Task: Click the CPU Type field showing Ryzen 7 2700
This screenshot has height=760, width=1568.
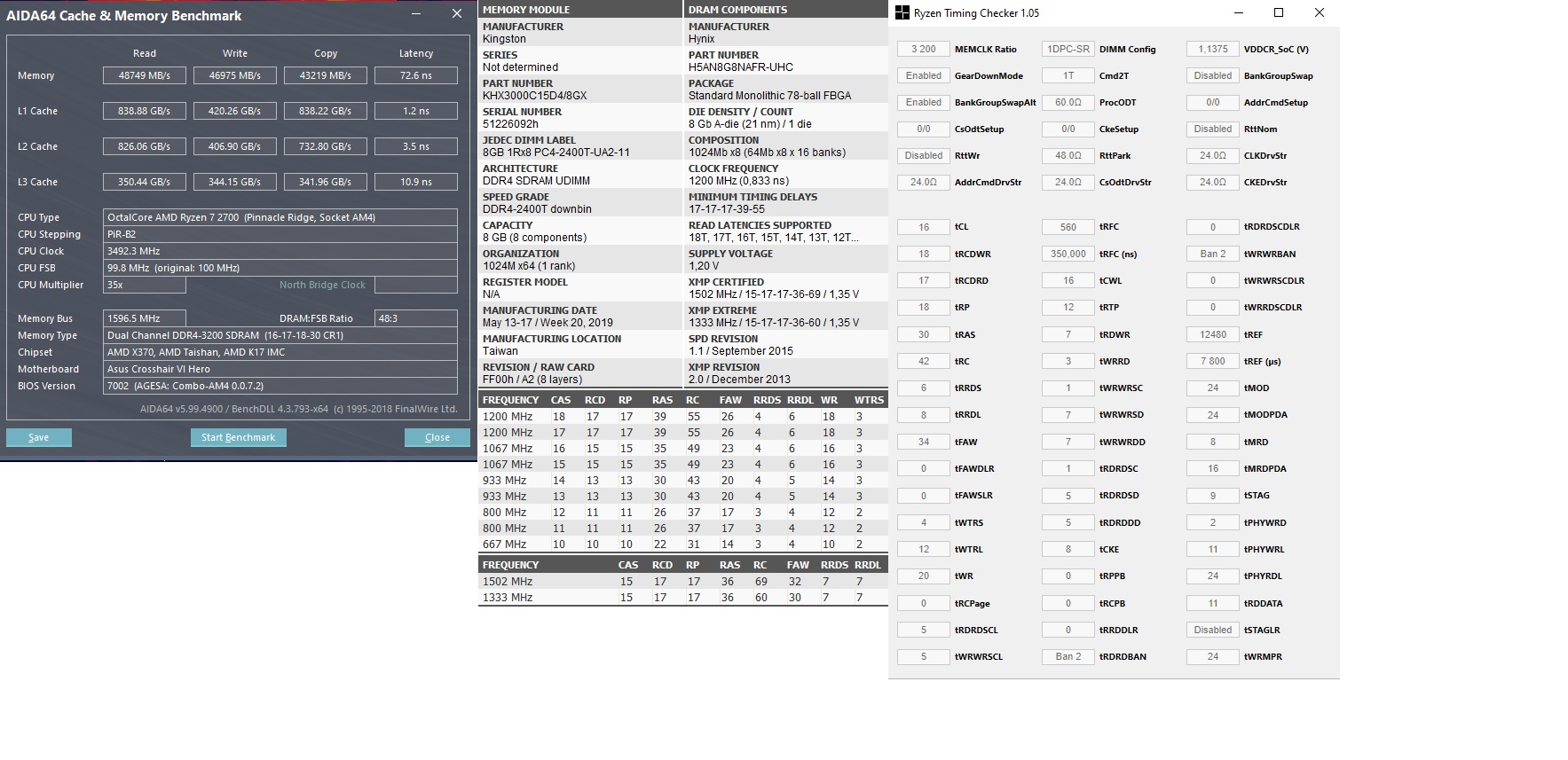Action: (x=280, y=217)
